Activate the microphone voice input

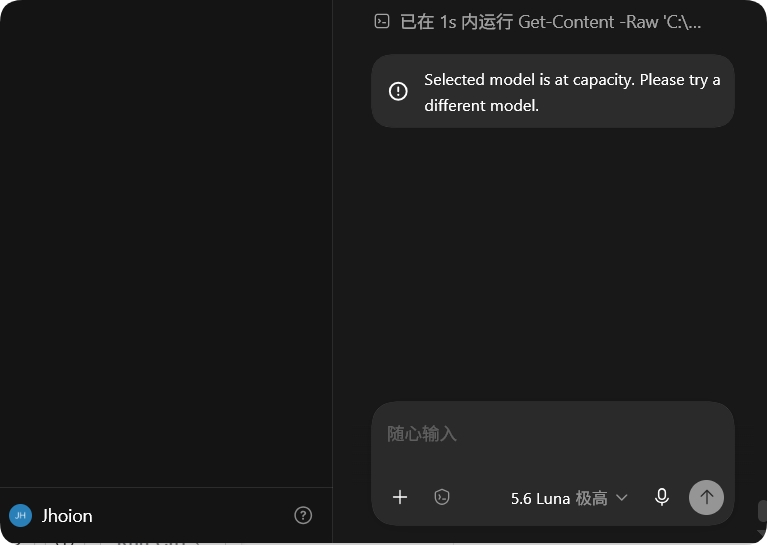click(662, 497)
